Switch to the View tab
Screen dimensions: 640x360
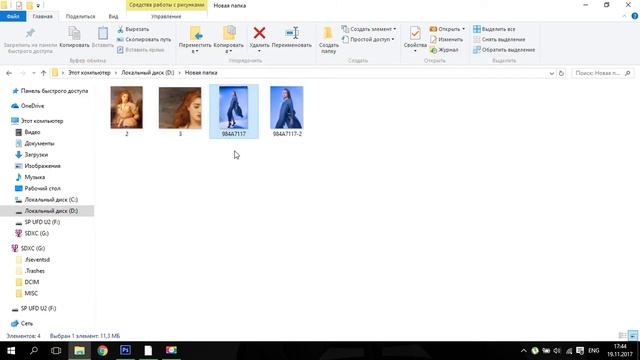click(x=113, y=16)
